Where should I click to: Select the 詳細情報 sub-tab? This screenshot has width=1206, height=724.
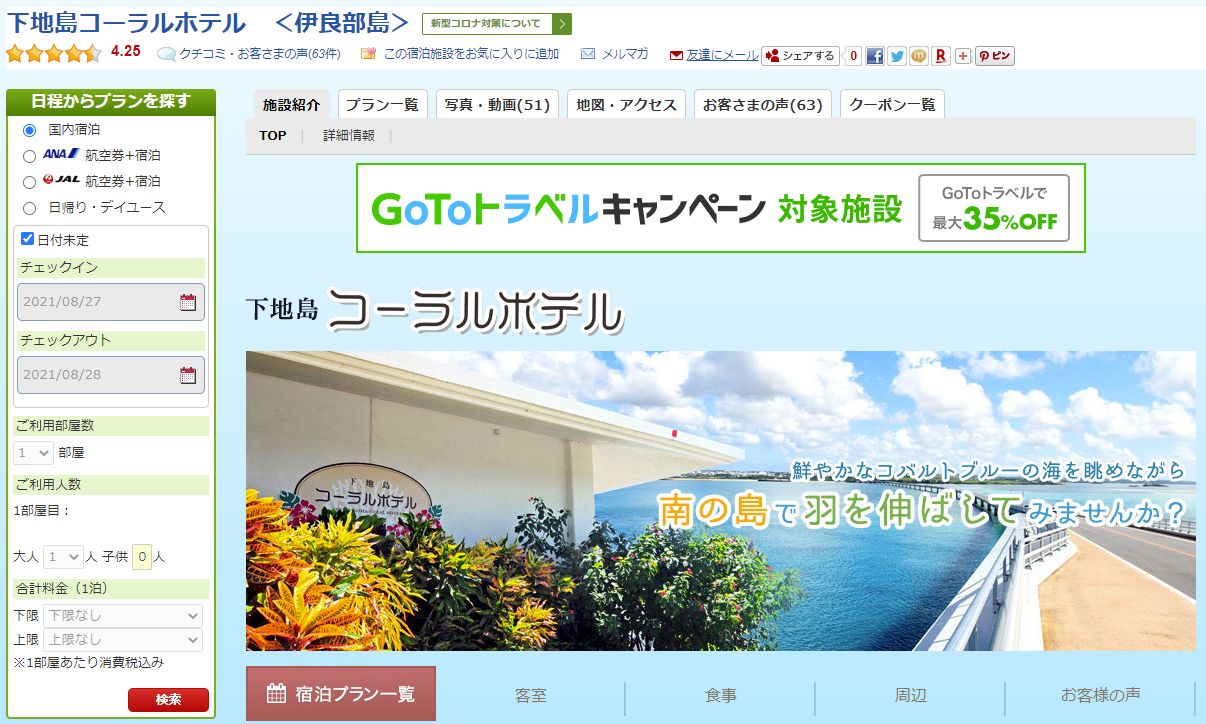(x=349, y=135)
